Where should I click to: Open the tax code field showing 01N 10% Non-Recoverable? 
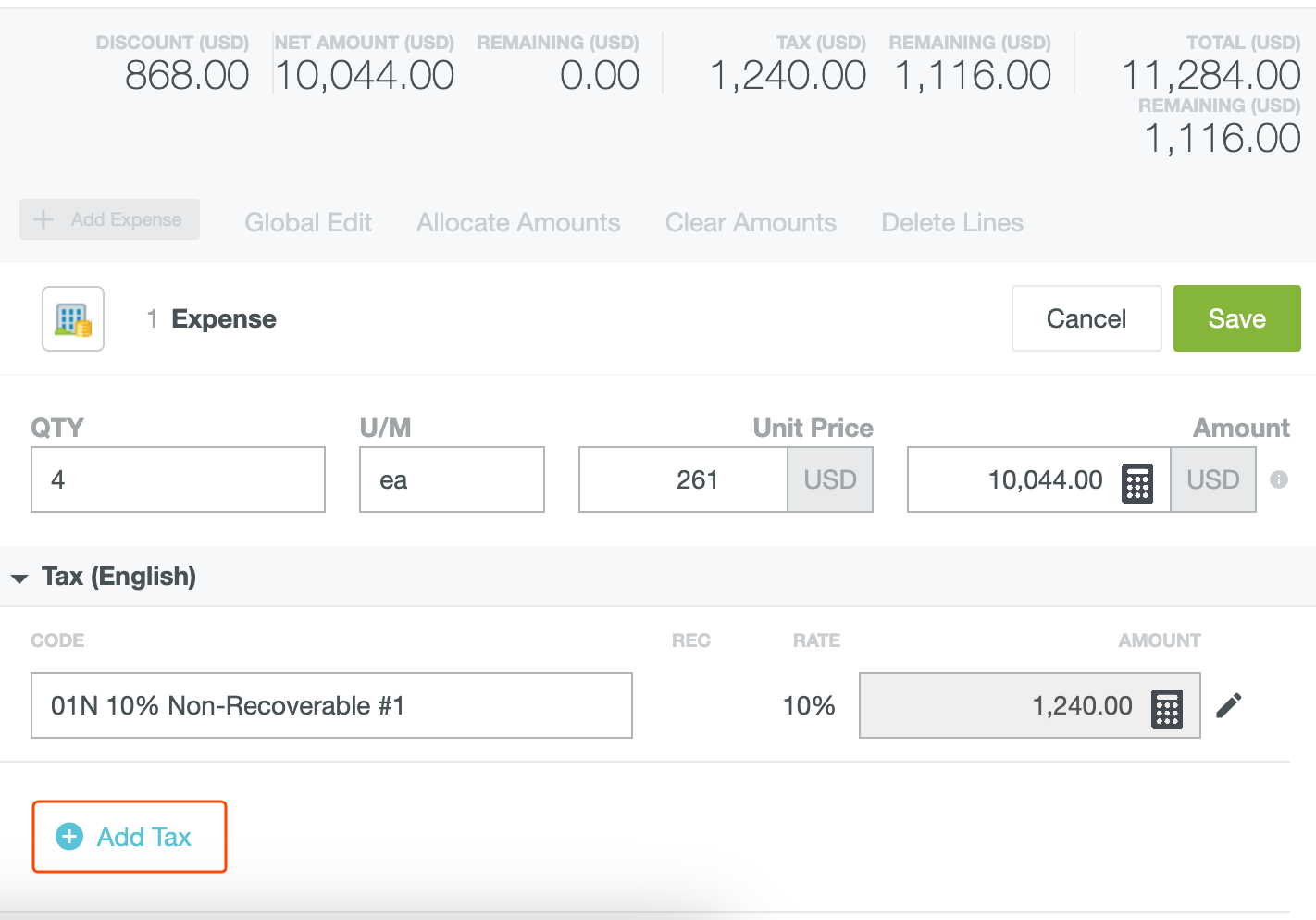331,705
